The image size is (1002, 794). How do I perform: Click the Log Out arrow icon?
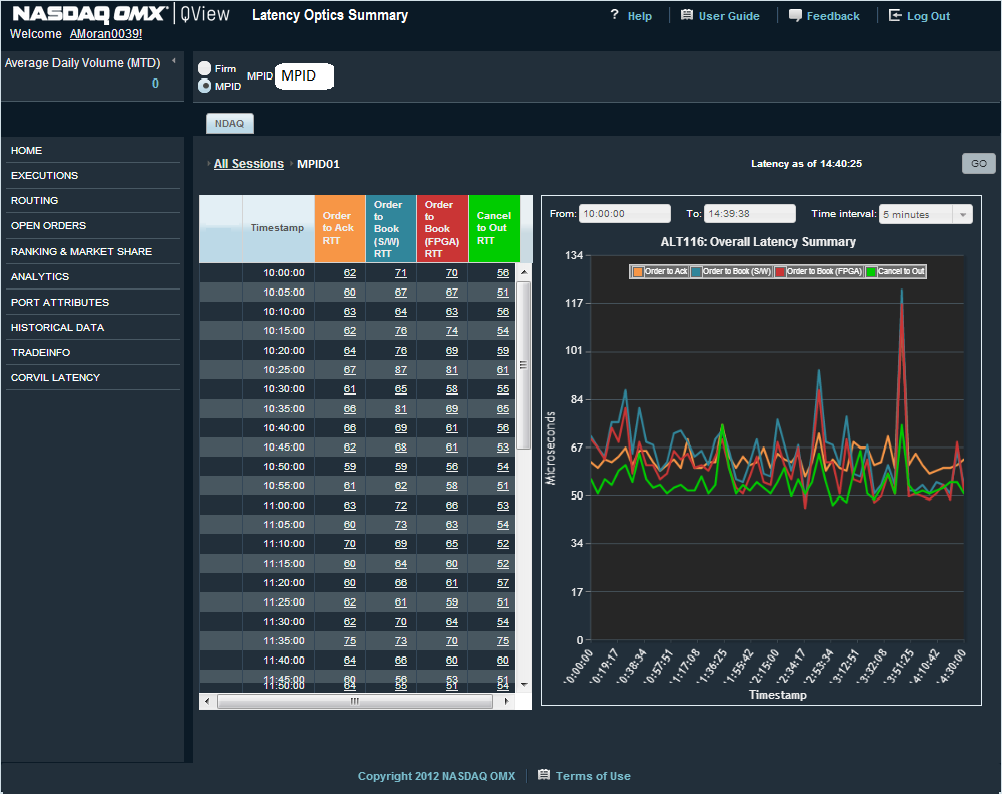click(895, 15)
